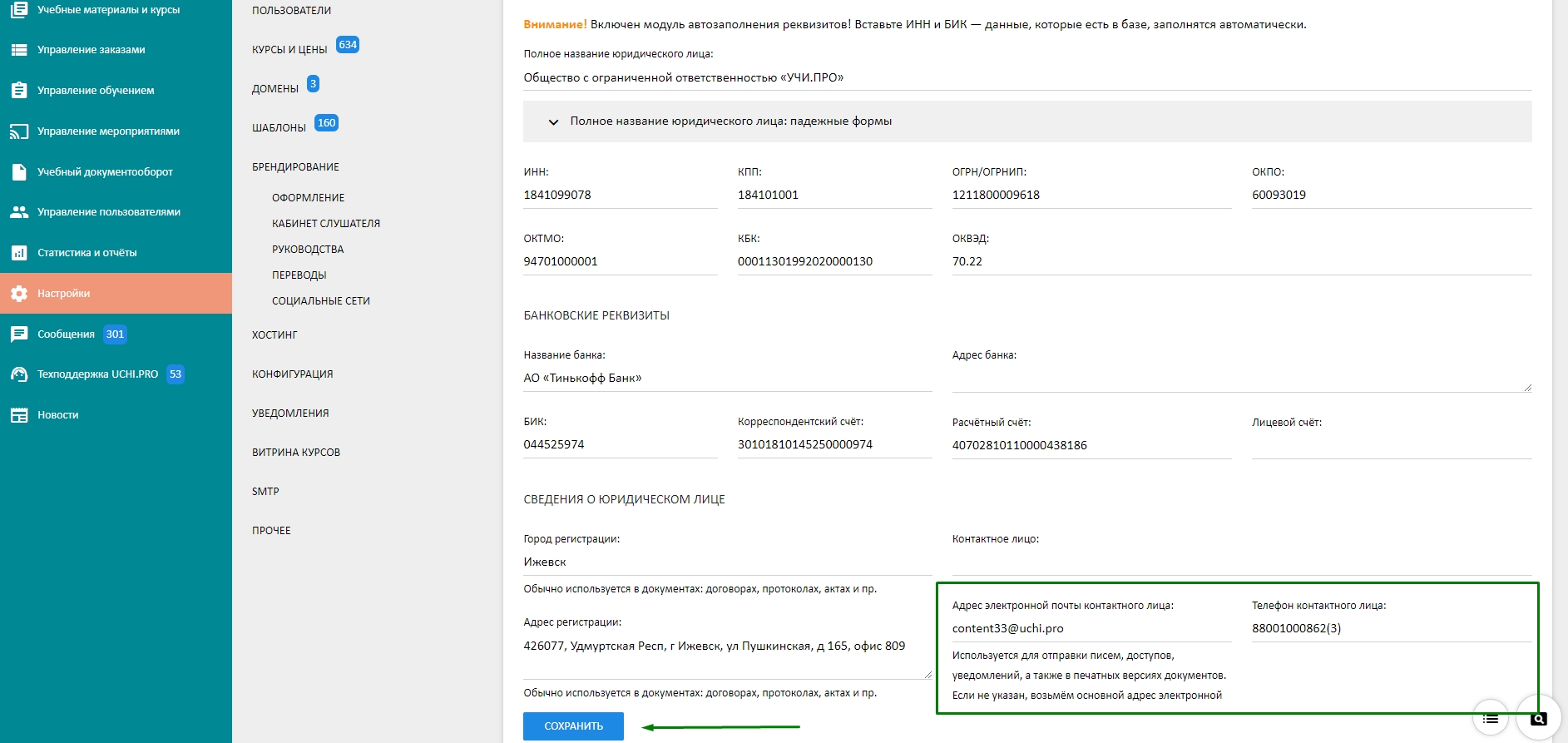The width and height of the screenshot is (1568, 743).
Task: Click the БИК input field
Action: pyautogui.click(x=620, y=445)
